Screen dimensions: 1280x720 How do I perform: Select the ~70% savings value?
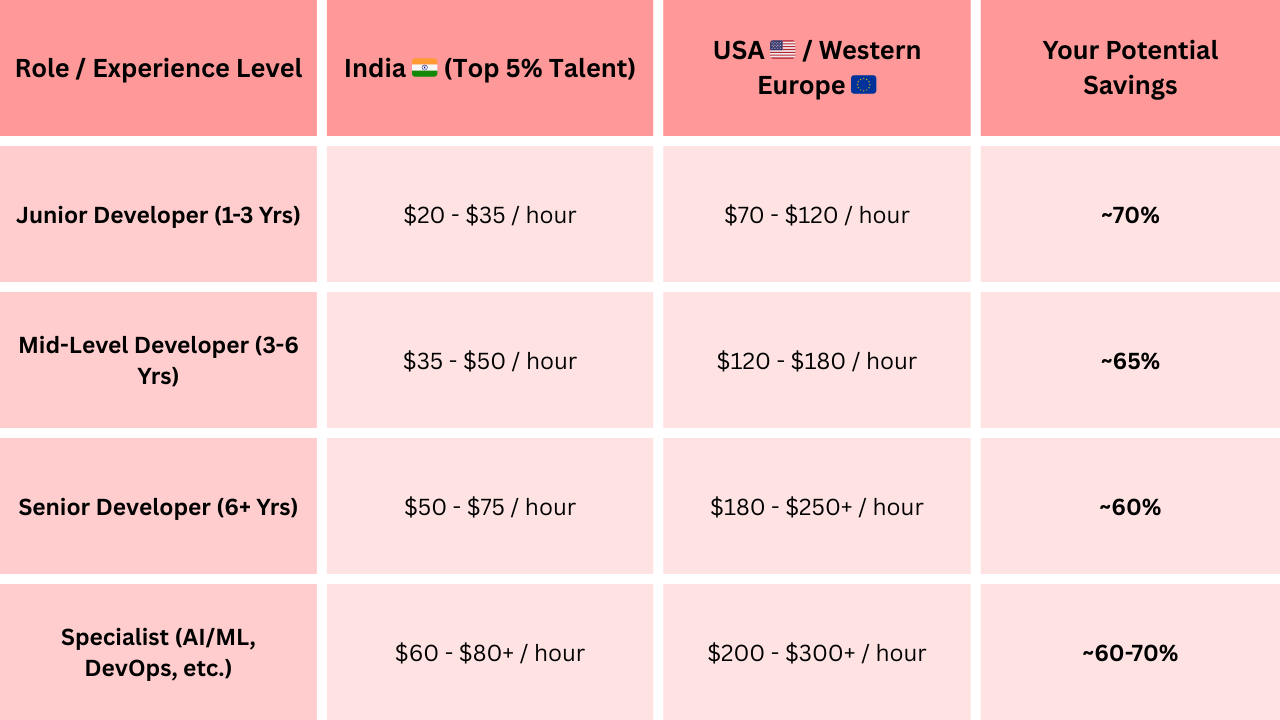(1130, 215)
